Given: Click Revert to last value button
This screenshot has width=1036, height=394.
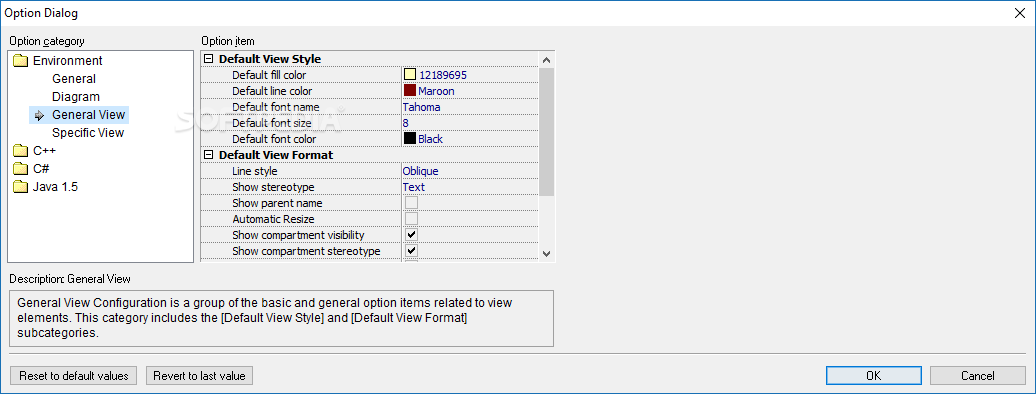Looking at the screenshot, I should pos(199,376).
